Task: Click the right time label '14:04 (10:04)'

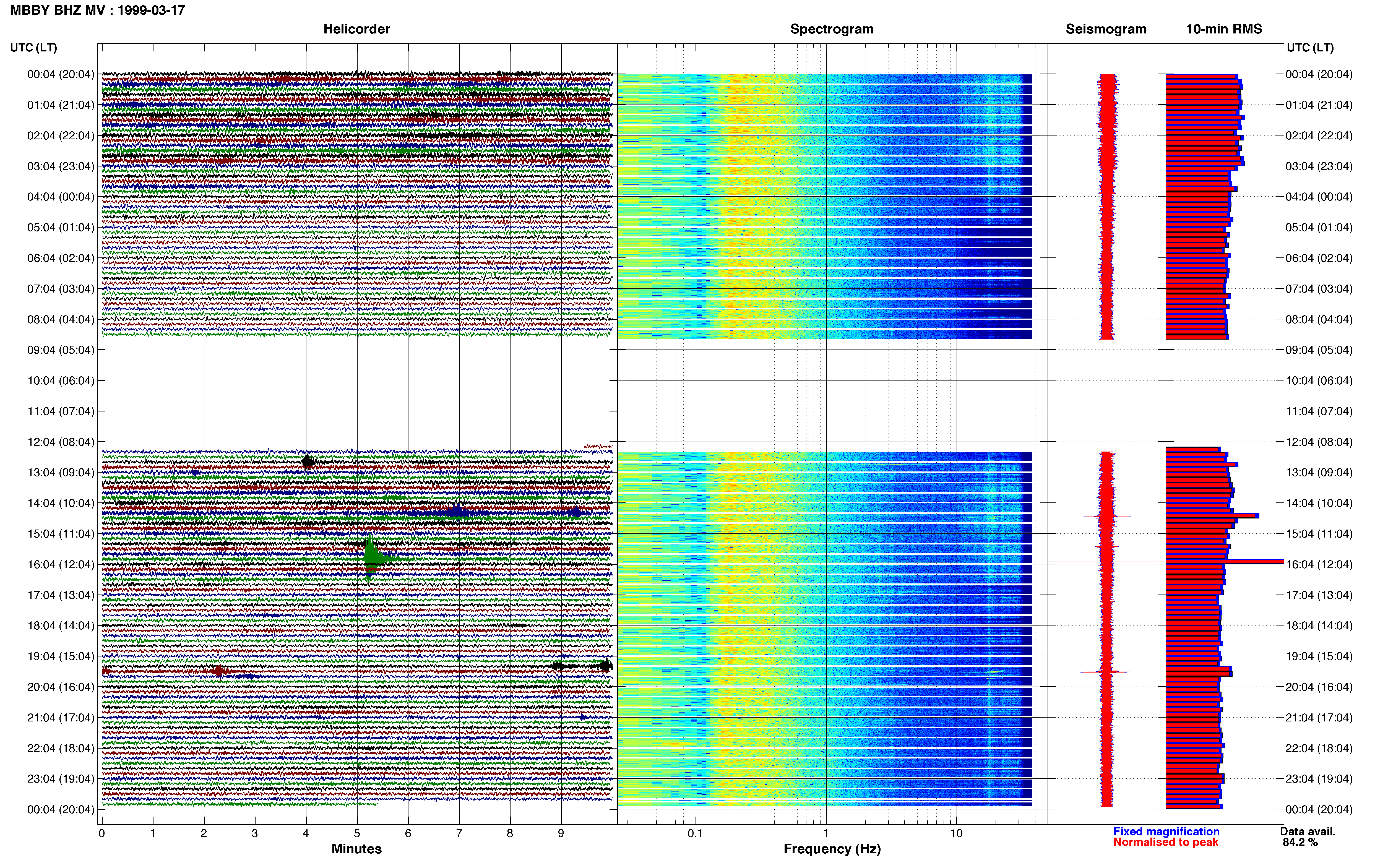Action: pyautogui.click(x=1319, y=503)
